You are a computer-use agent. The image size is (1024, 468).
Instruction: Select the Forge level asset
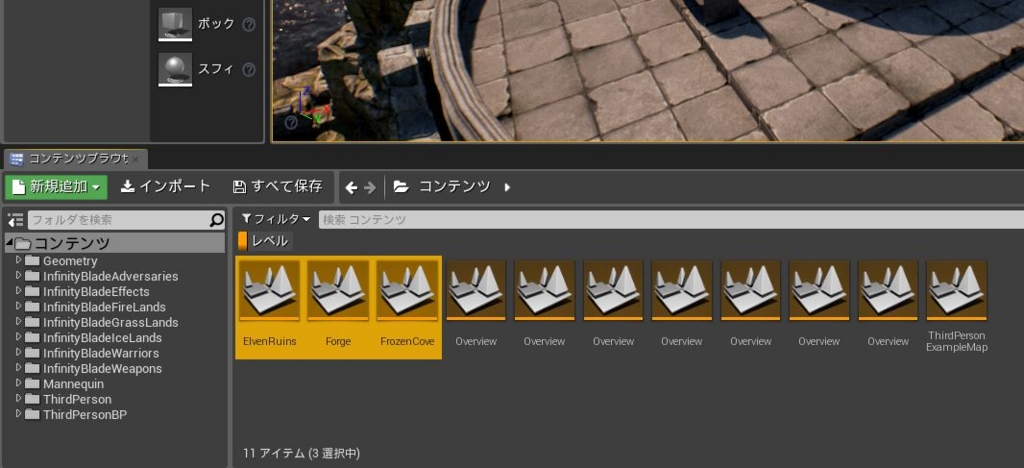tap(338, 307)
